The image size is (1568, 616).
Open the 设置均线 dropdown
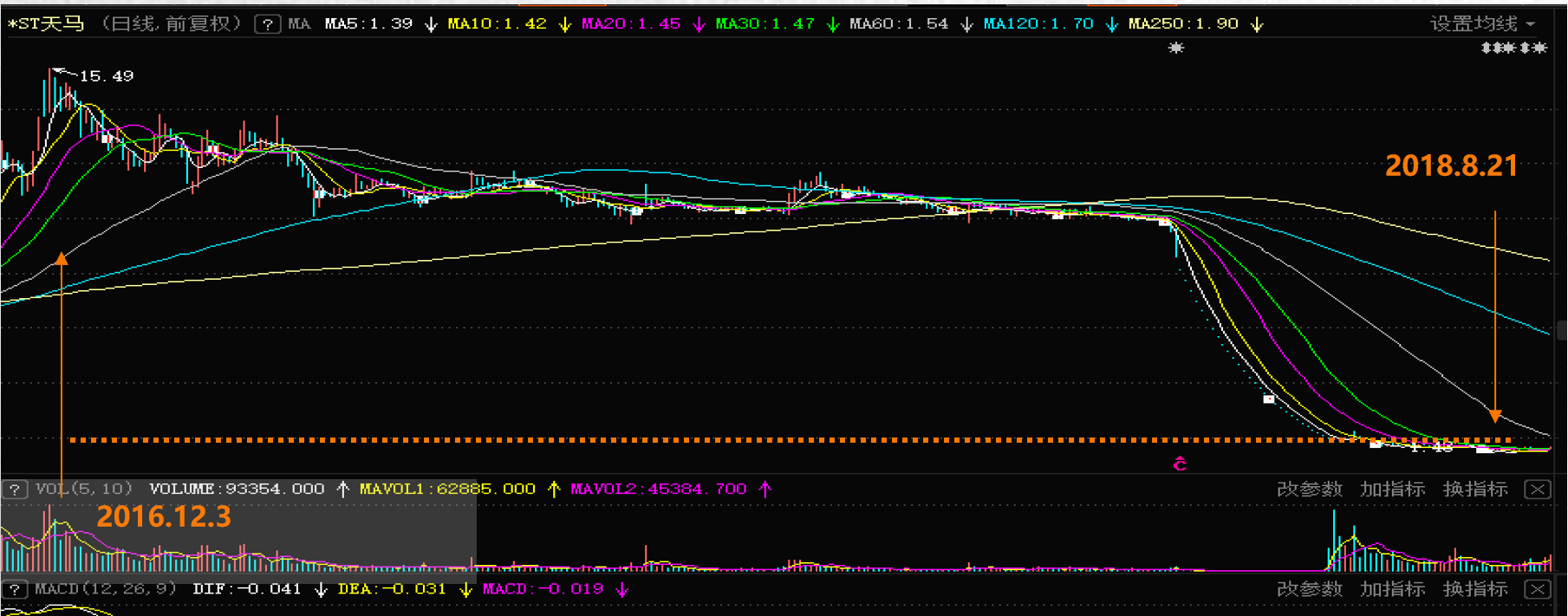click(x=1481, y=24)
